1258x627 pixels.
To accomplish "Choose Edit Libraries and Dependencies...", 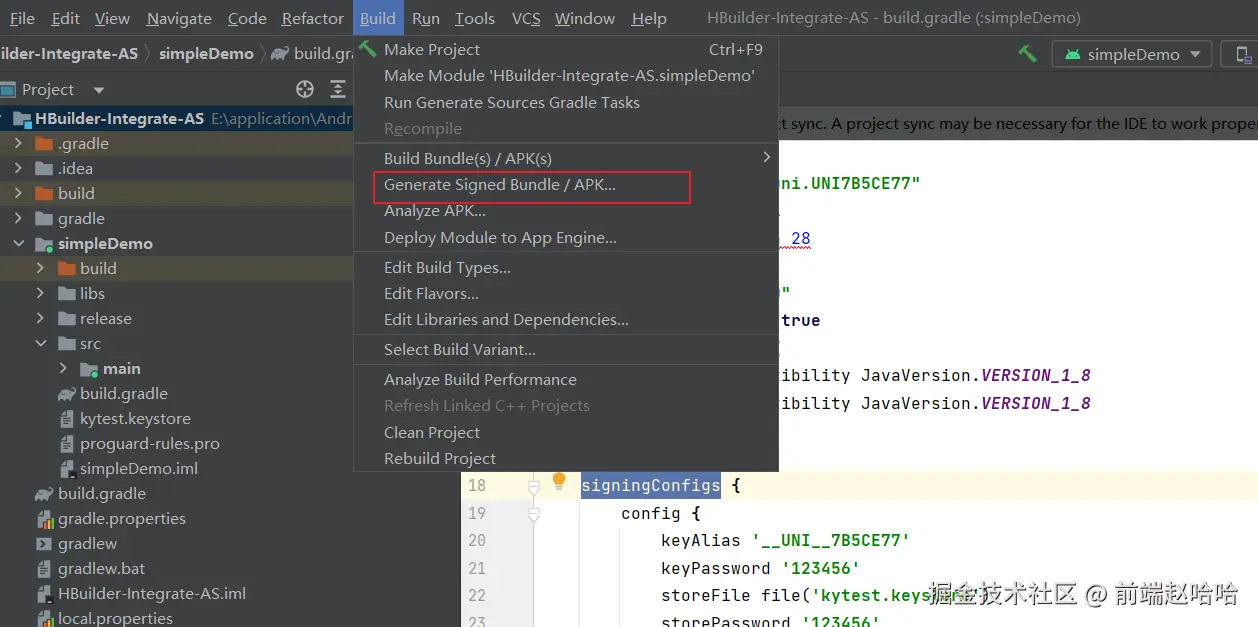I will coord(566,319).
